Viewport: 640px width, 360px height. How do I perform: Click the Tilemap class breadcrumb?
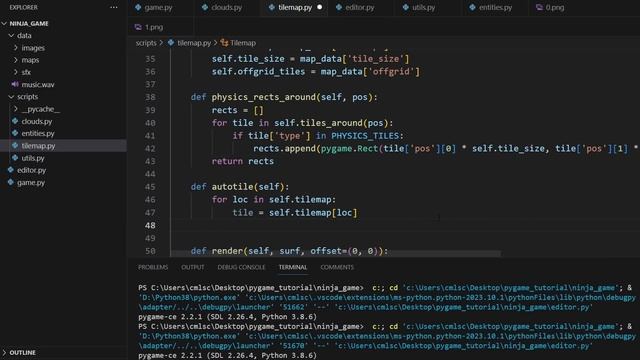pos(243,43)
